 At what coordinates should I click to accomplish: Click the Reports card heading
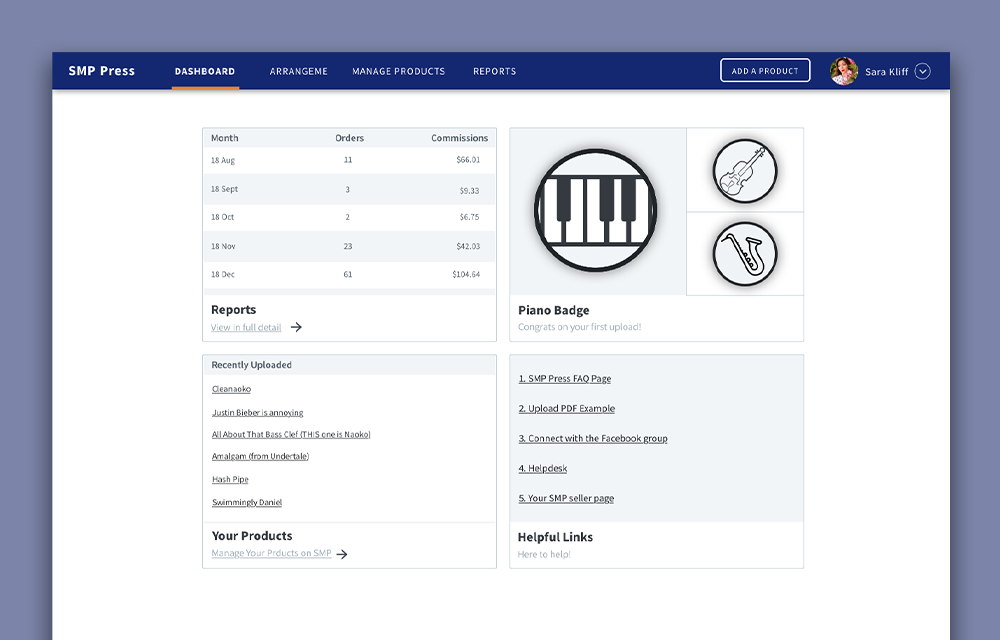233,310
